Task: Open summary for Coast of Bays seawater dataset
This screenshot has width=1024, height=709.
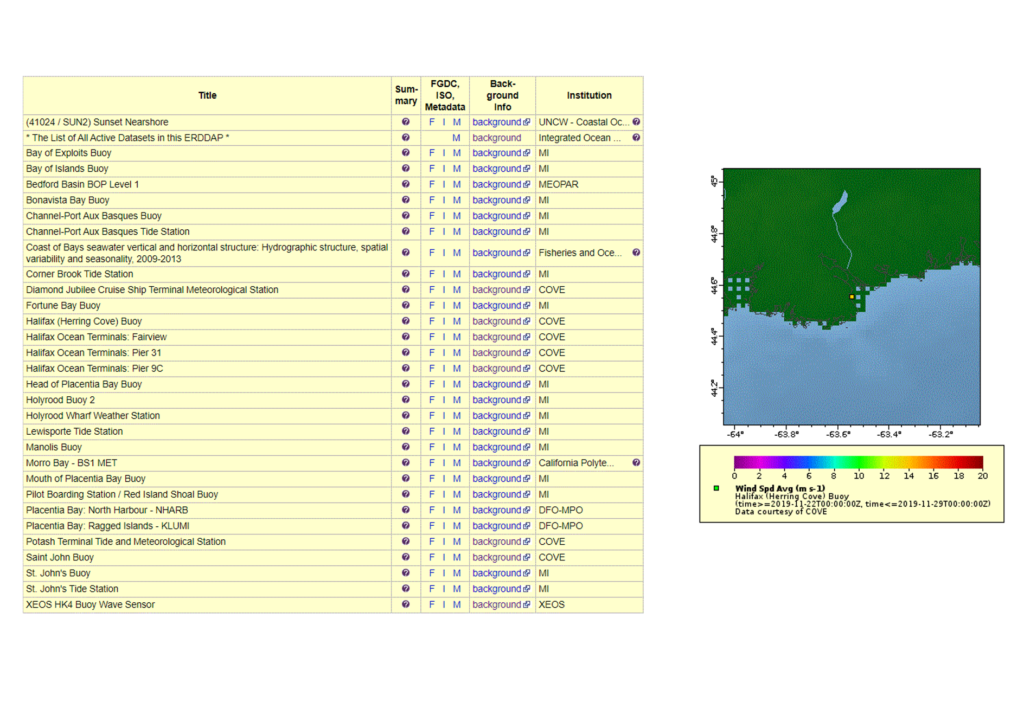Action: [x=406, y=253]
